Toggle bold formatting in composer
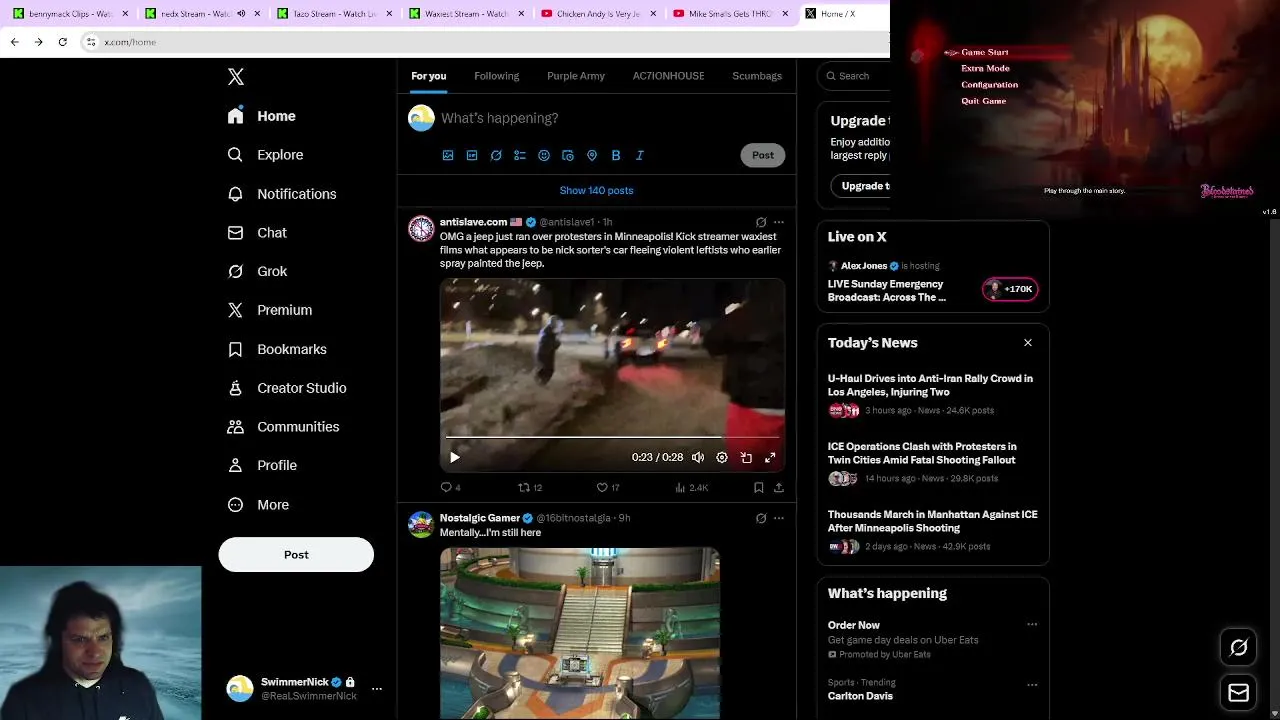 (616, 155)
